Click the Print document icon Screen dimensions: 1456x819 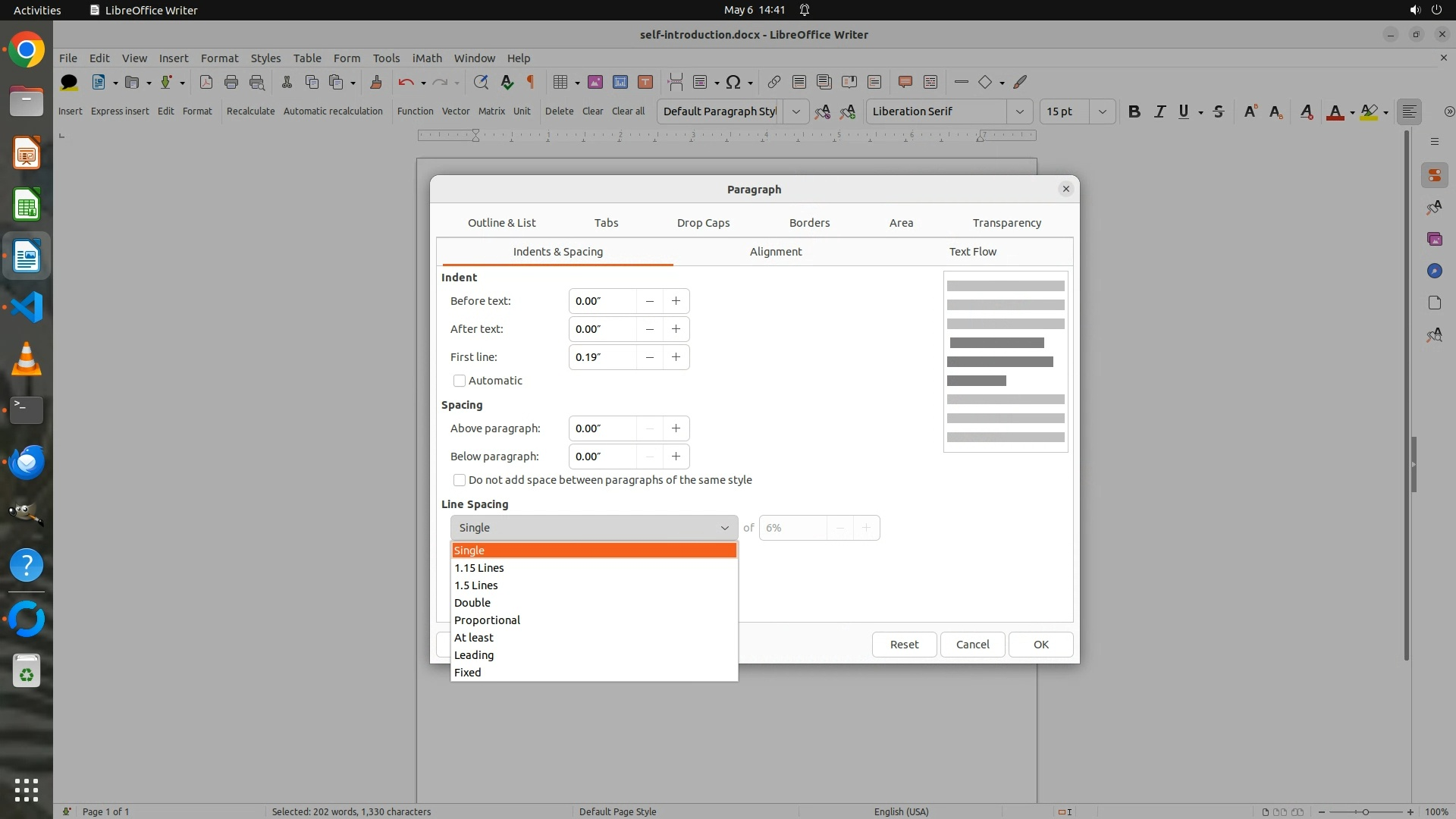[x=231, y=82]
